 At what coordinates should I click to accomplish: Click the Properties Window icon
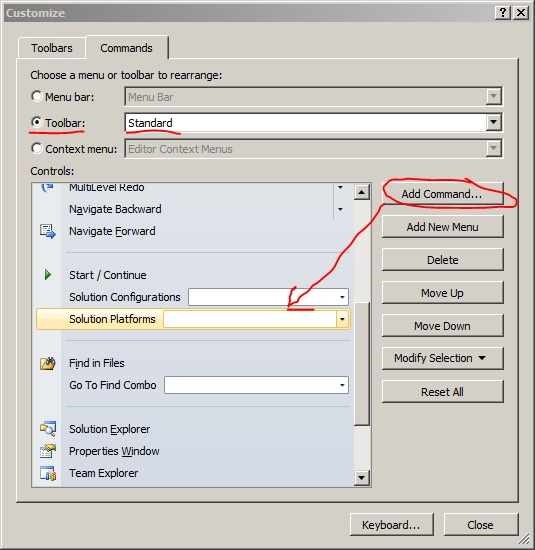click(48, 451)
